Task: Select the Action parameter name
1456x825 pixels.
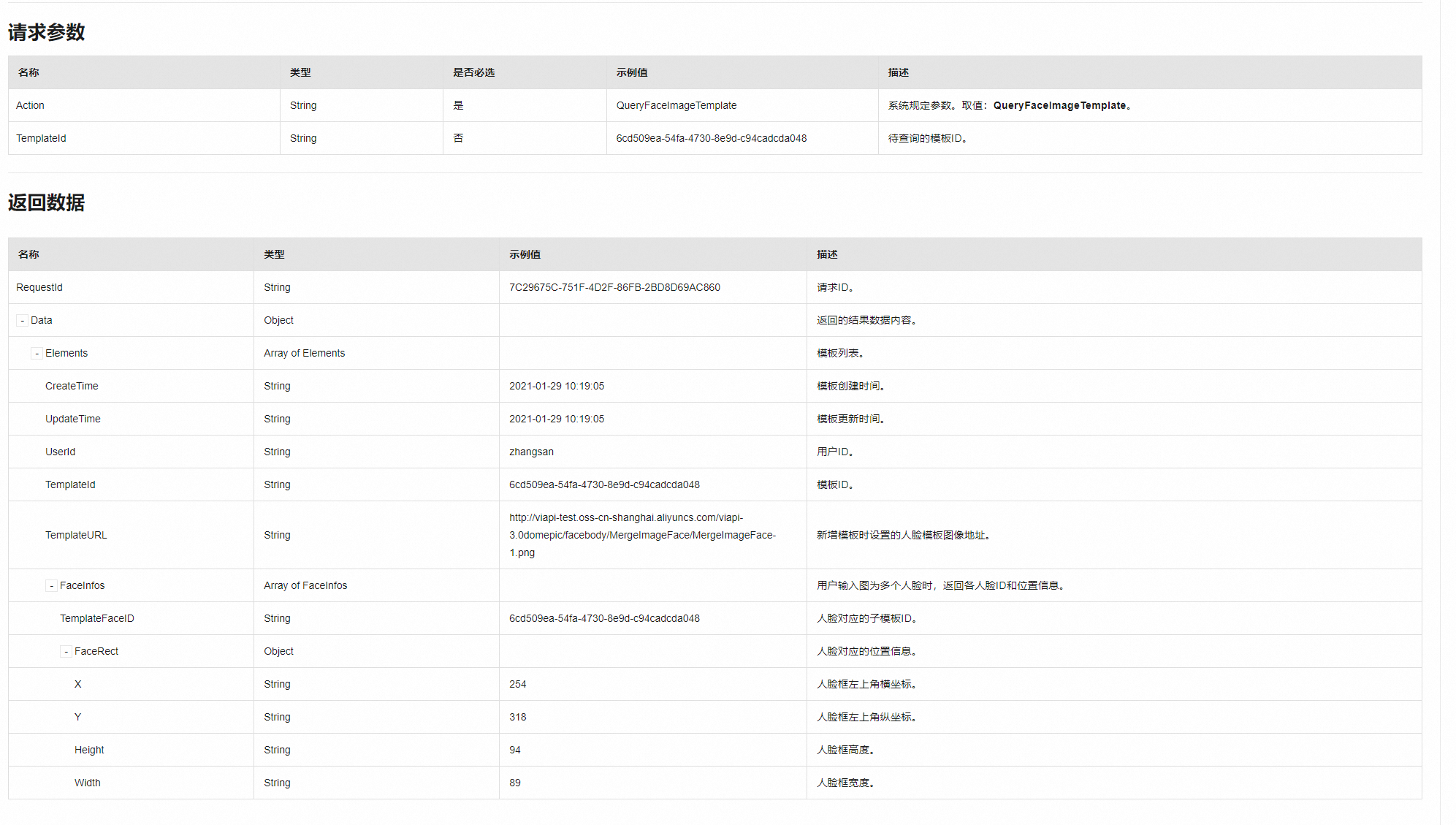Action: point(30,105)
